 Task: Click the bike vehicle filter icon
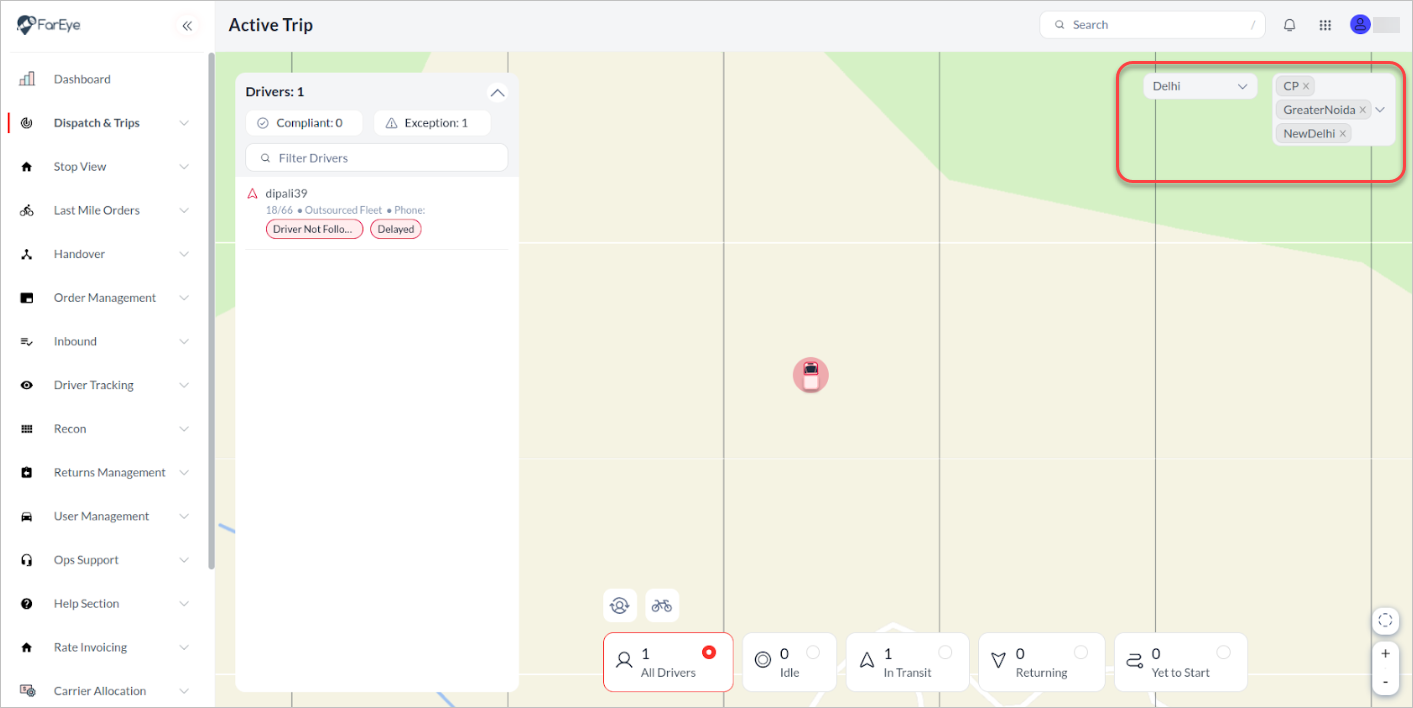[662, 605]
